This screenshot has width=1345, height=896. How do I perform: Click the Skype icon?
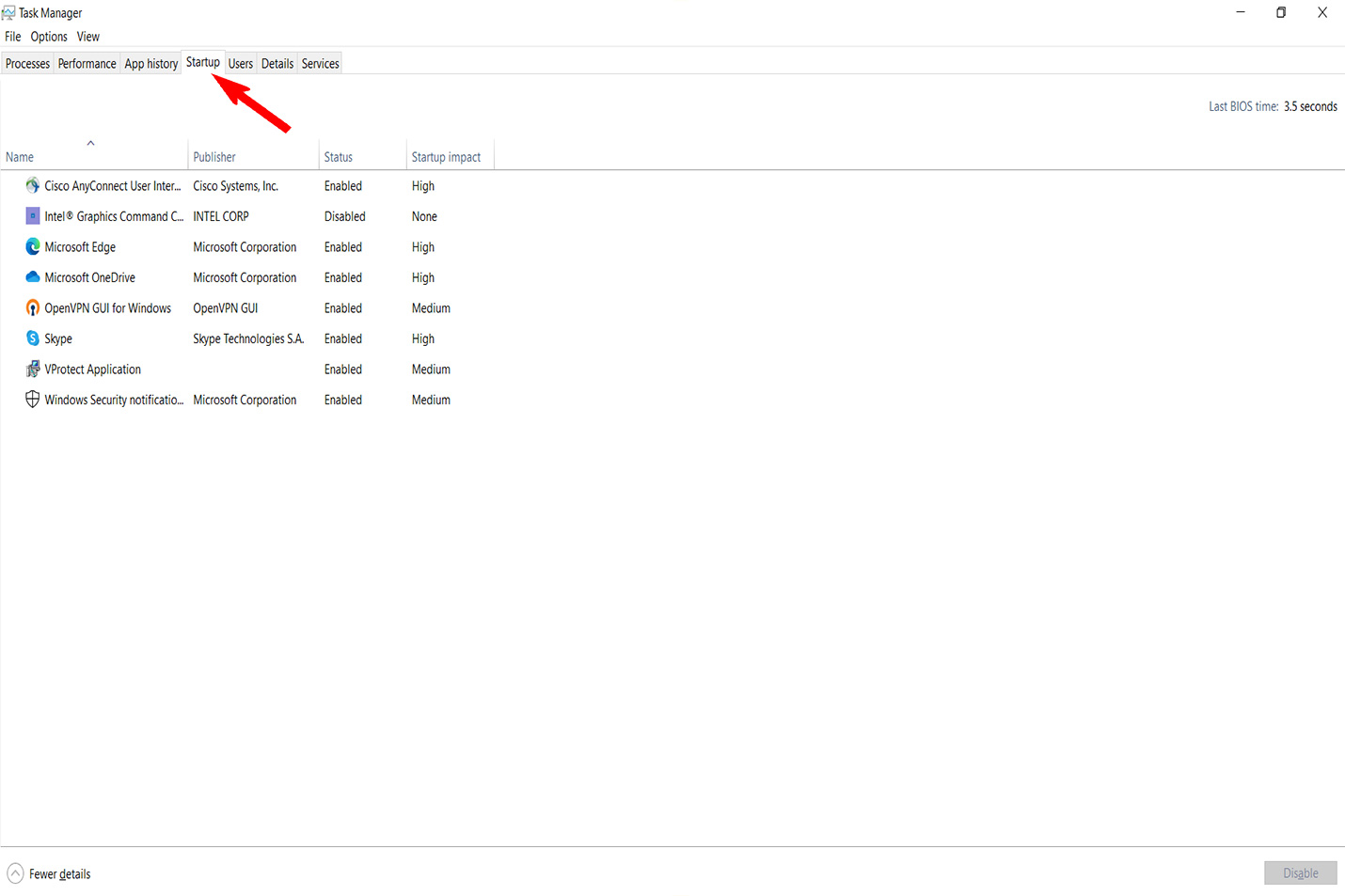coord(33,338)
